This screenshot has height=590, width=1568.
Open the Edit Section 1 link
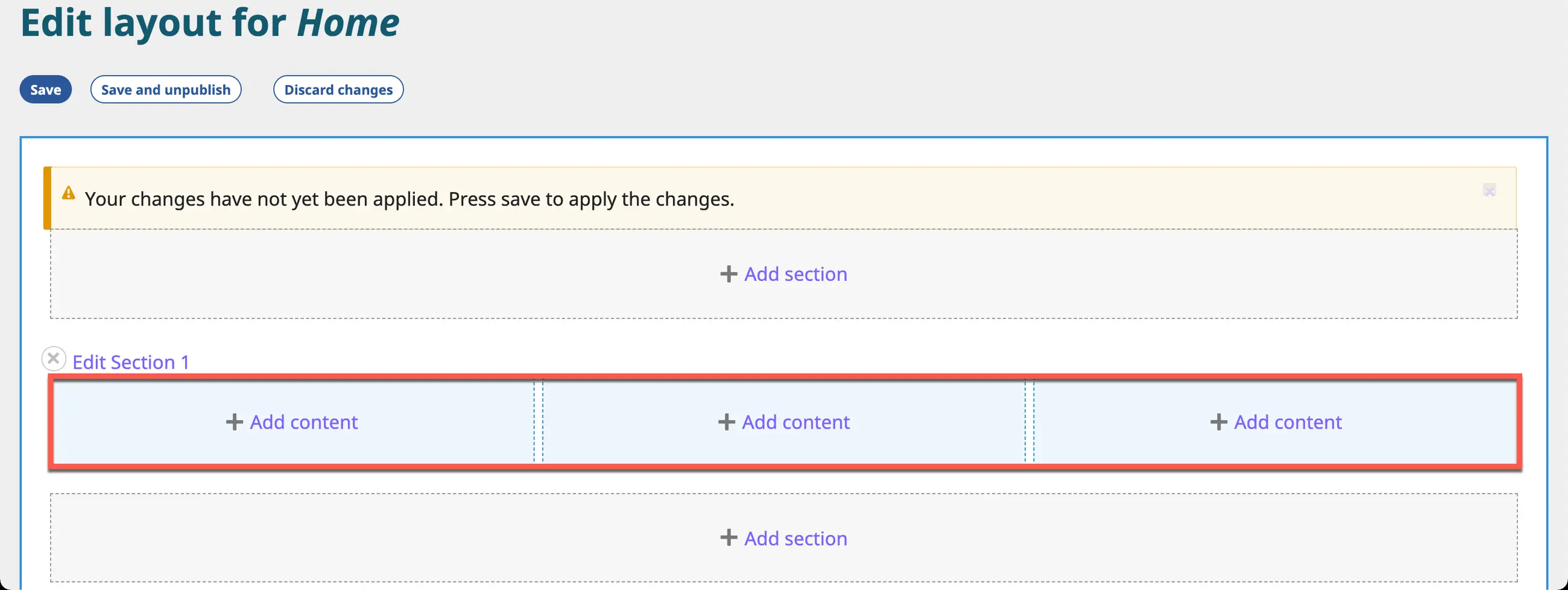[131, 363]
